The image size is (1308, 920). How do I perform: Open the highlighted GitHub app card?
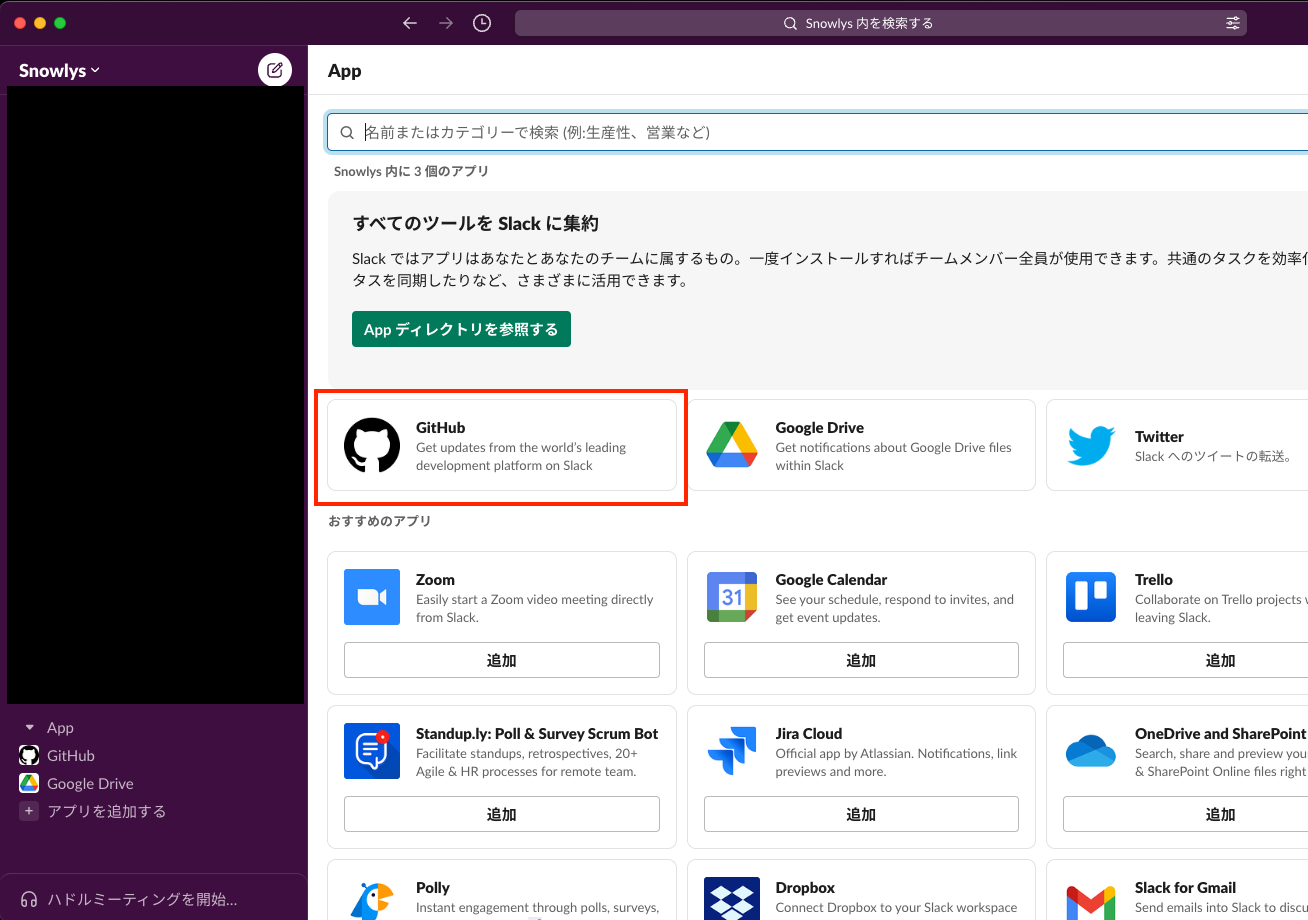(500, 445)
